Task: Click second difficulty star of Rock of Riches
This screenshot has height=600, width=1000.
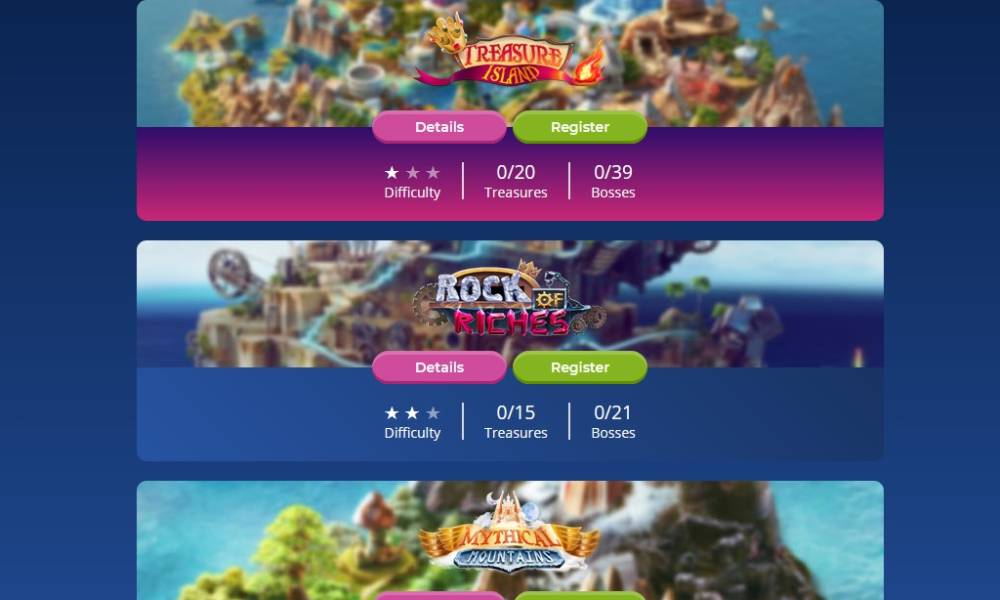Action: [x=412, y=413]
